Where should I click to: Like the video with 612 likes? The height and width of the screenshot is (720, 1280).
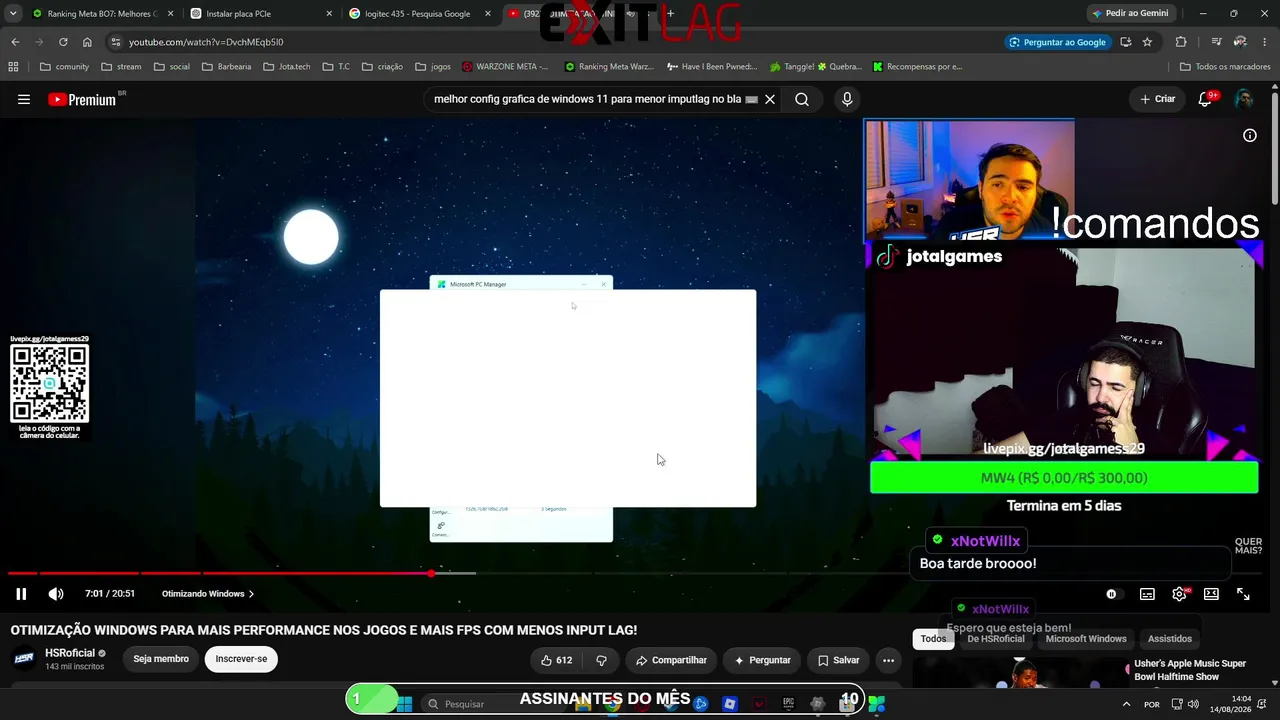coord(556,660)
